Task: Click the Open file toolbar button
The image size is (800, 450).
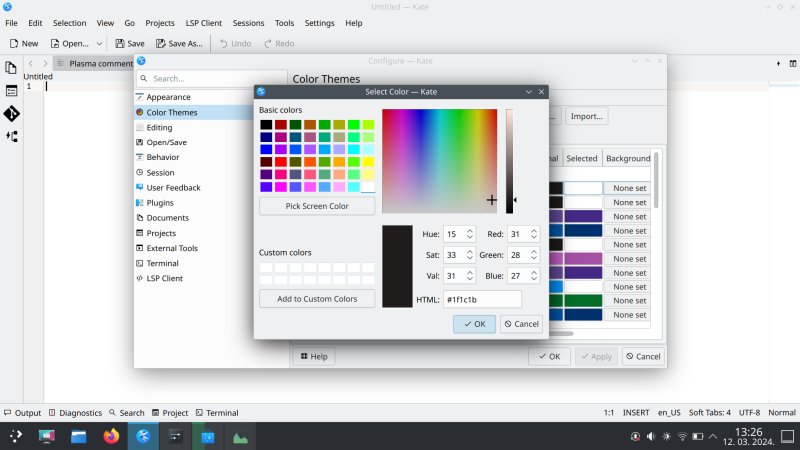Action: [x=70, y=43]
